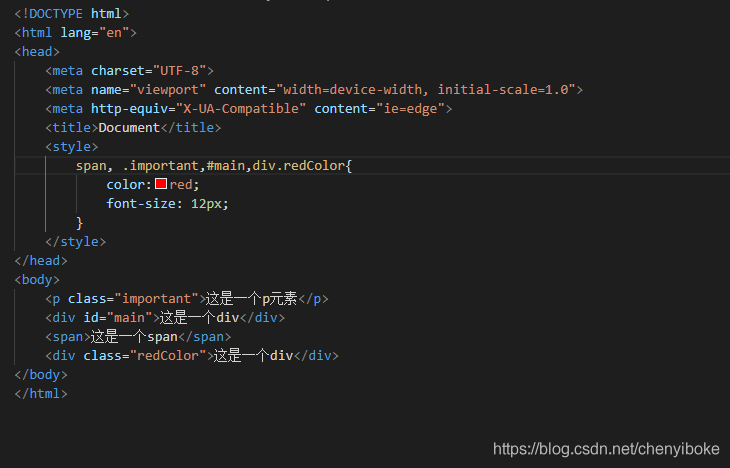This screenshot has width=730, height=468.
Task: Click the 'color:' property name
Action: pyautogui.click(x=129, y=185)
